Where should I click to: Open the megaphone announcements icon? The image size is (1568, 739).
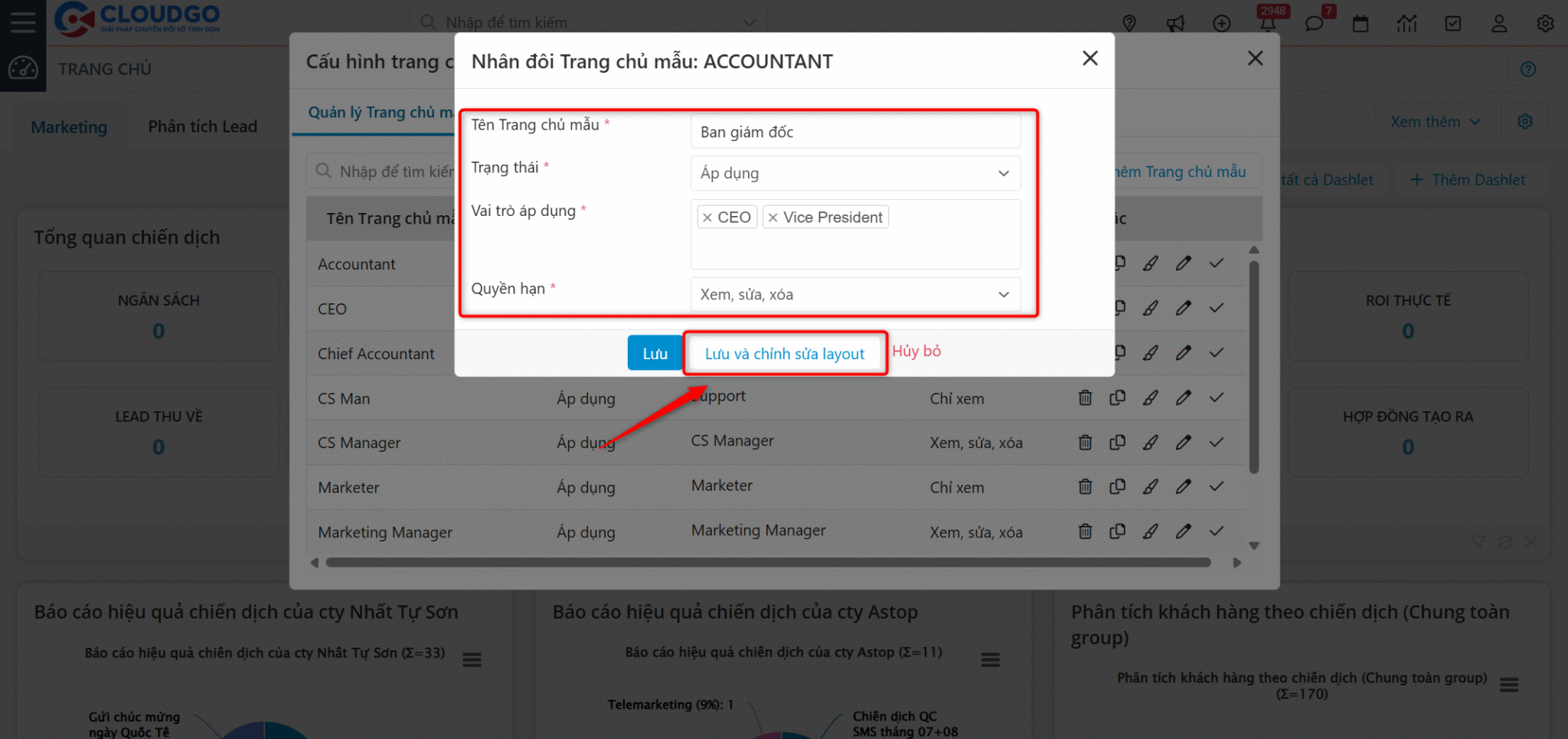pos(1175,23)
